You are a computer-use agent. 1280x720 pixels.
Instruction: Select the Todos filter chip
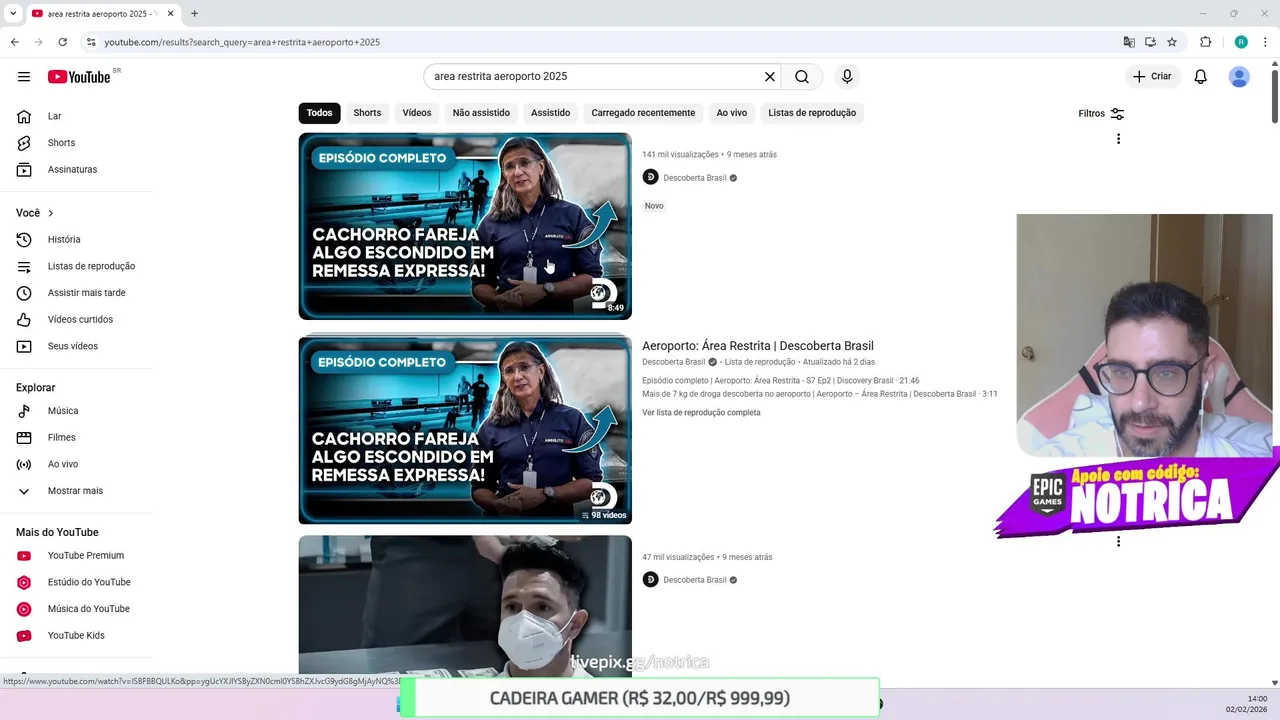click(x=319, y=113)
